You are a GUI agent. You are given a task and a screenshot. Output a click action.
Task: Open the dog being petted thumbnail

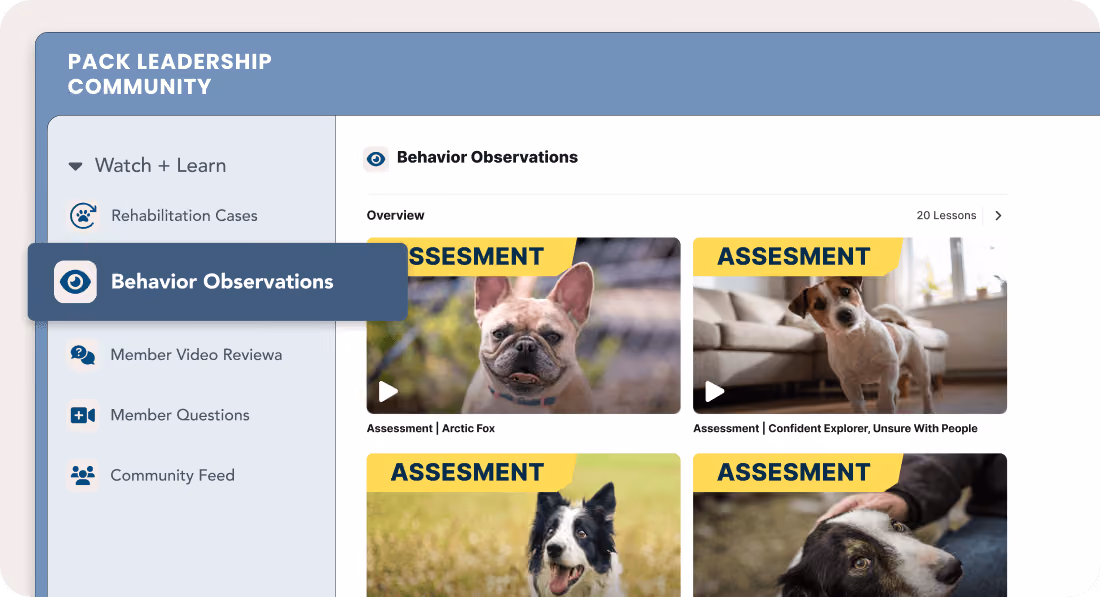pos(850,525)
